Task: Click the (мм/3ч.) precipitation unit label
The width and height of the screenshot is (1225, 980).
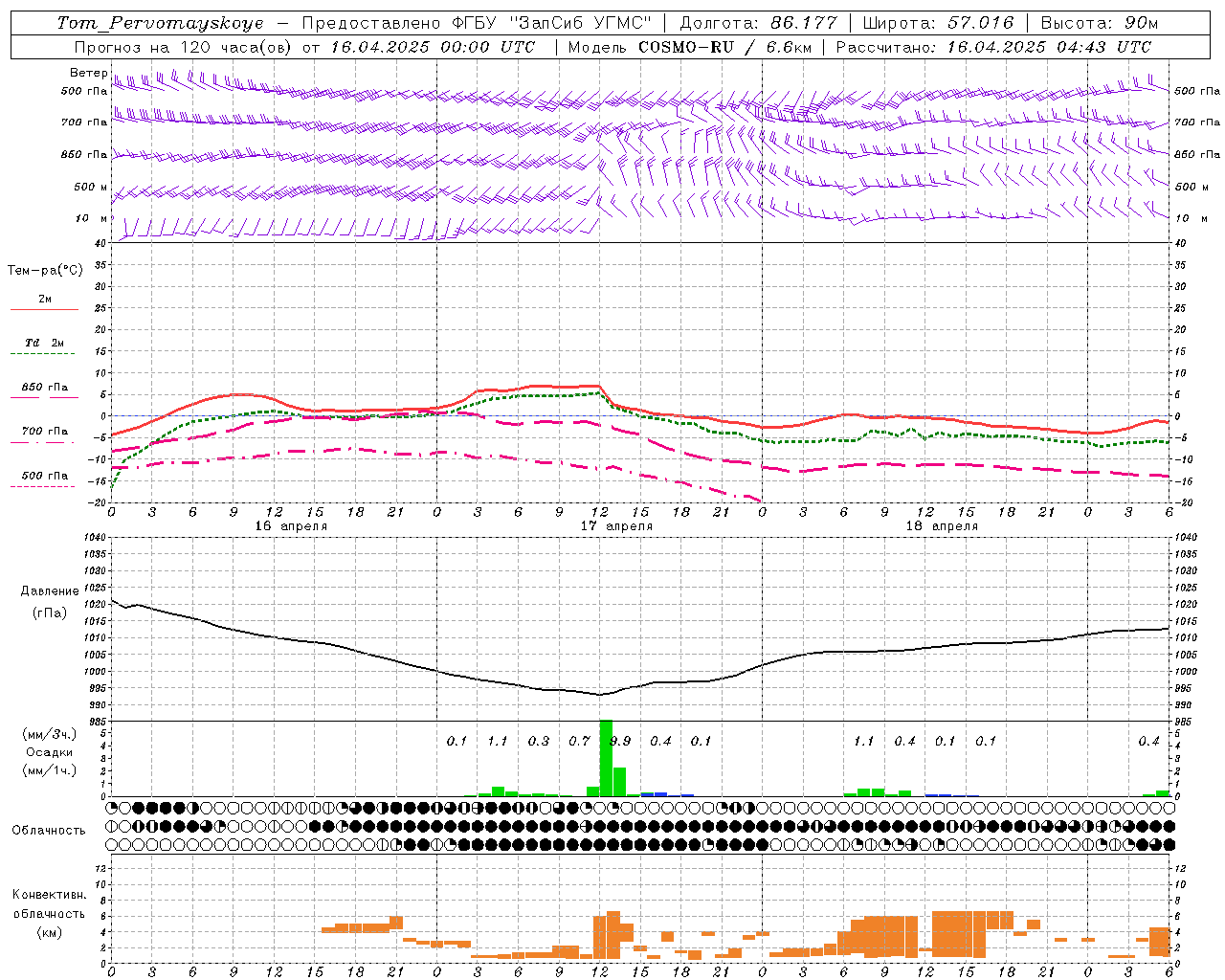Action: (x=48, y=734)
